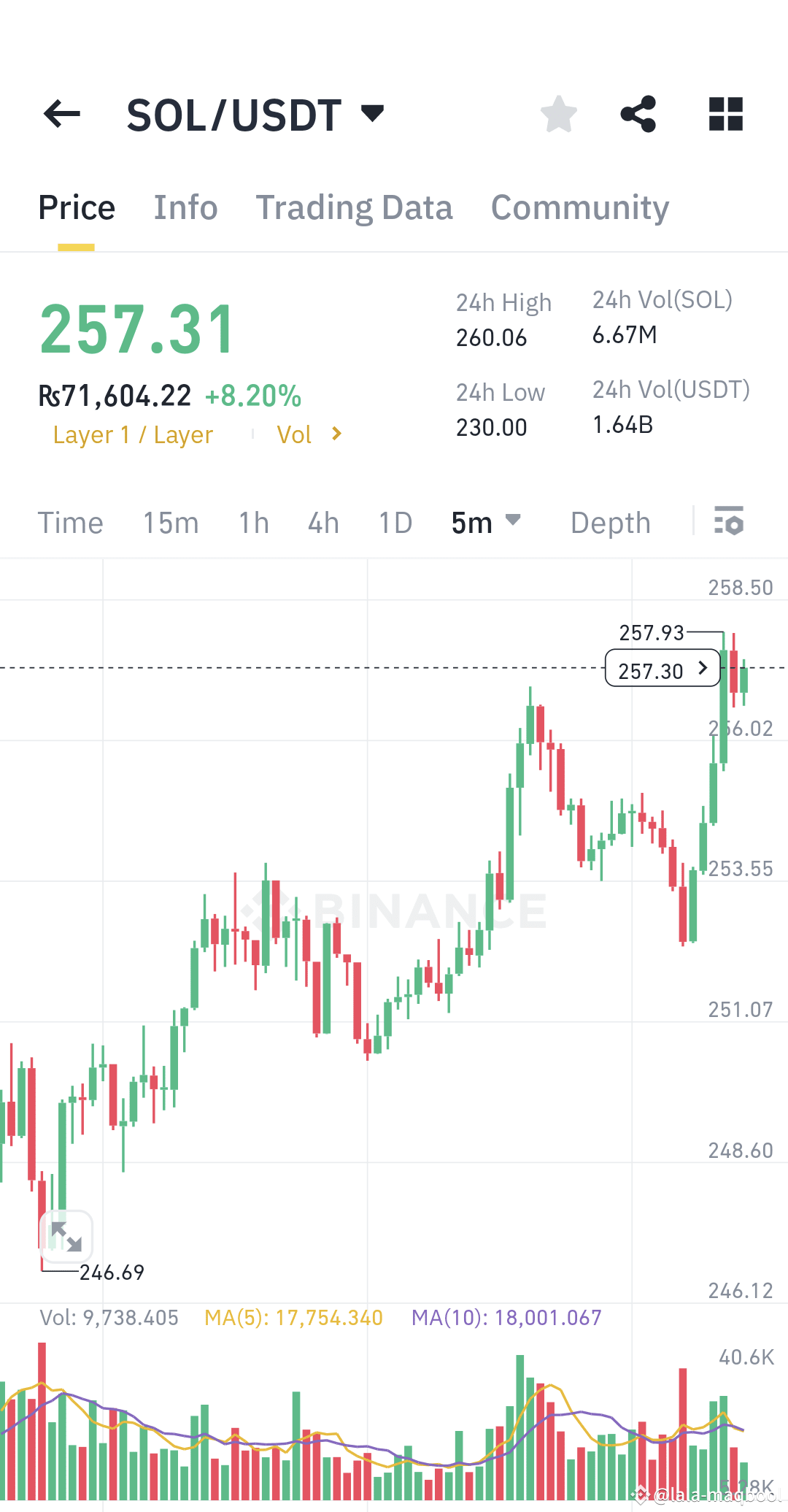Select the 1D timeframe
Screen dimensions: 788x1512
pos(395,522)
